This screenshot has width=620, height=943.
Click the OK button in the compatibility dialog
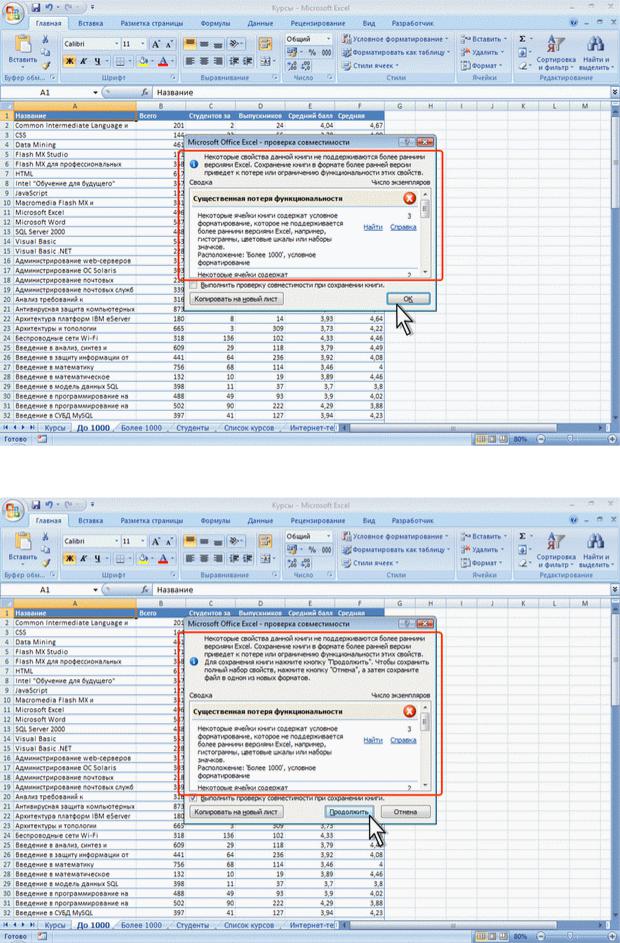pos(408,299)
